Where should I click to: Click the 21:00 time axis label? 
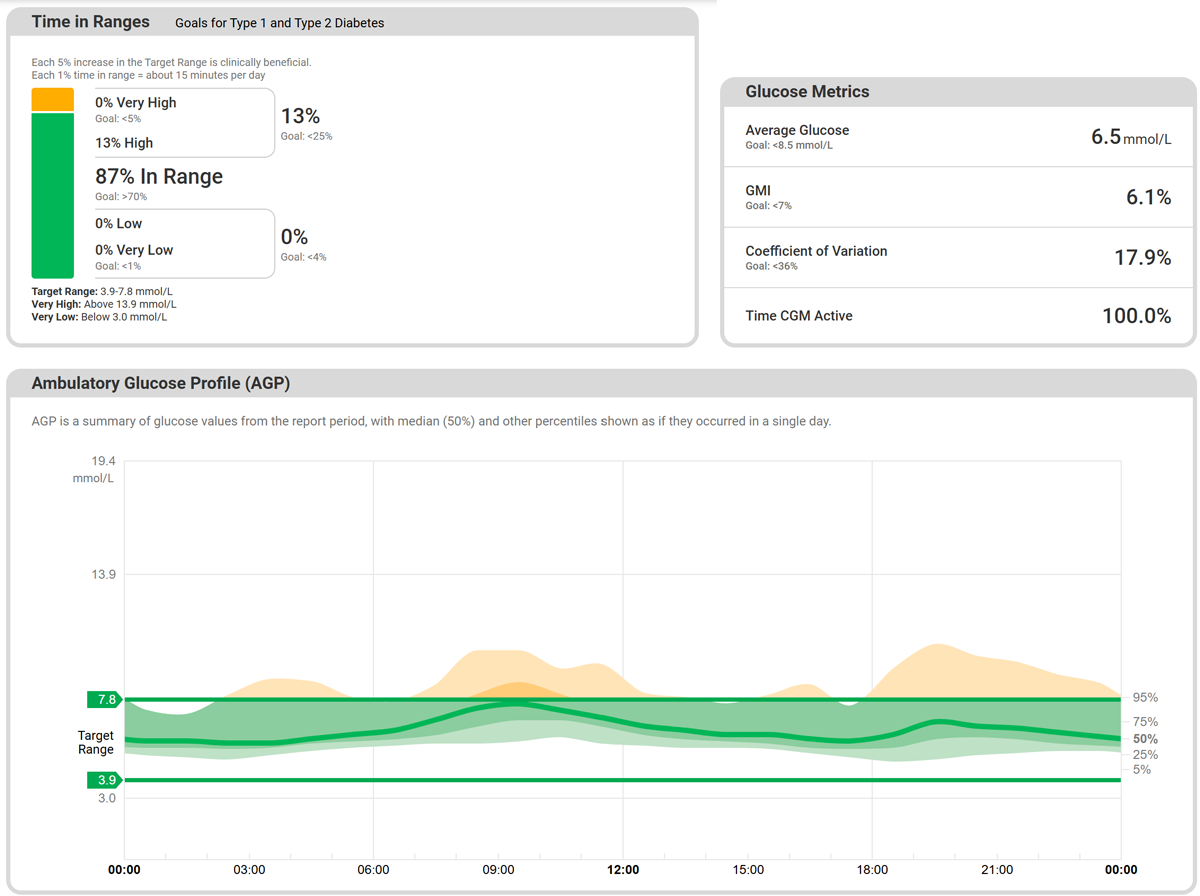(x=997, y=870)
